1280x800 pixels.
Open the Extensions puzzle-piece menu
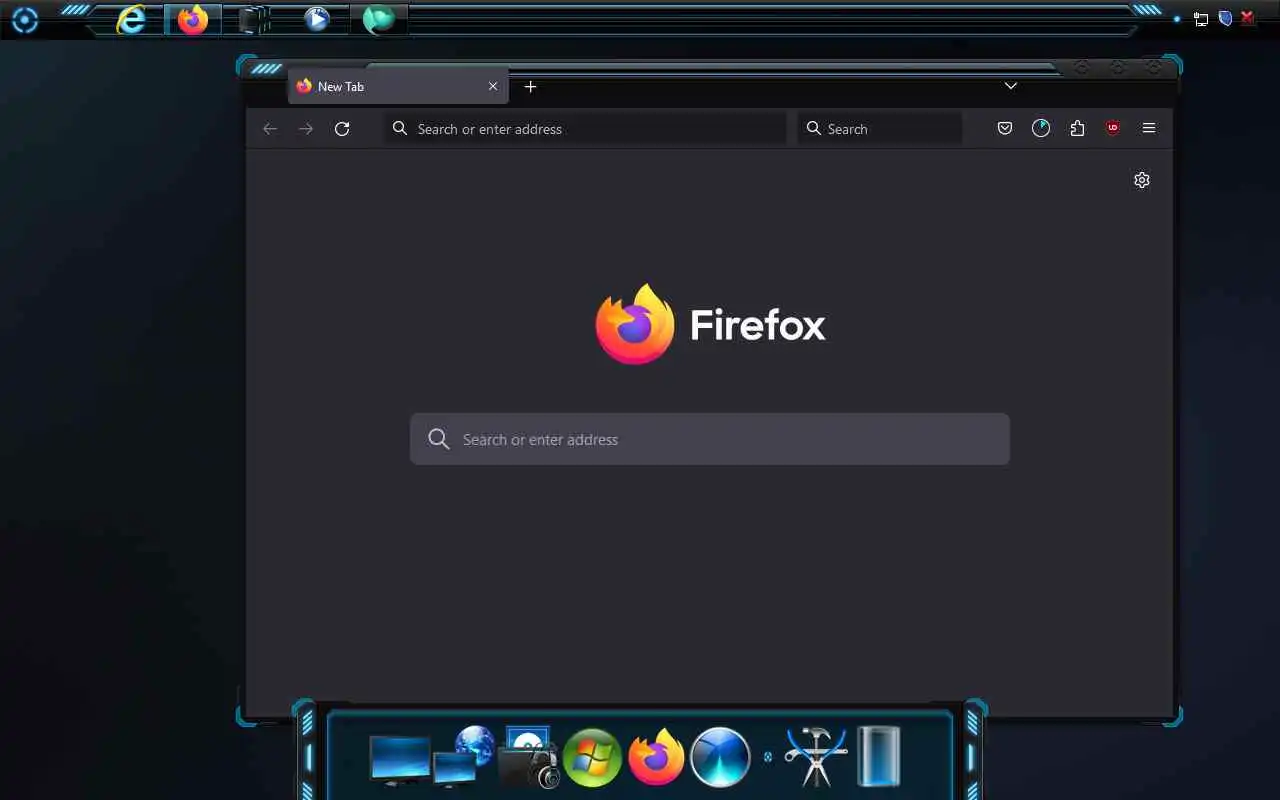click(x=1077, y=128)
